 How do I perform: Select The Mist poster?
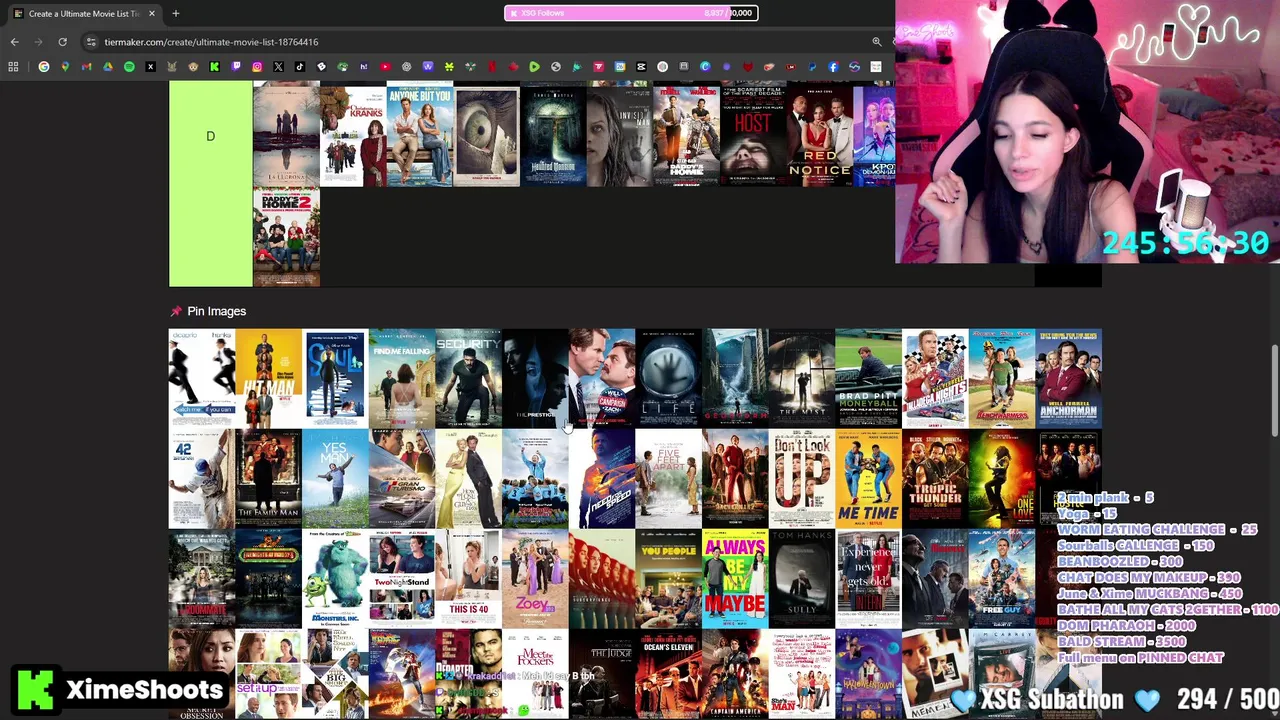tap(801, 378)
